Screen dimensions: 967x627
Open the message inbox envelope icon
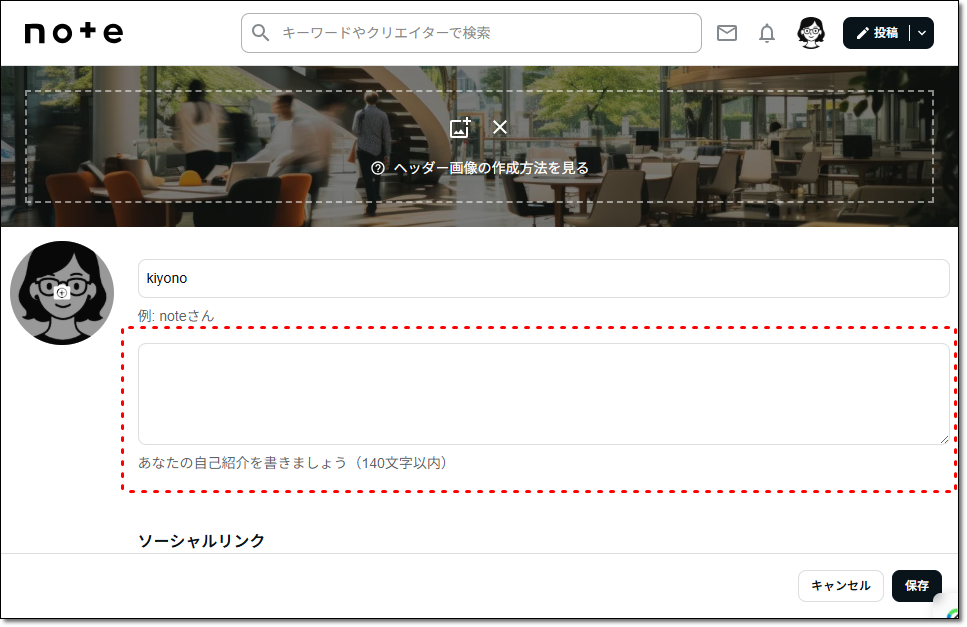[727, 33]
